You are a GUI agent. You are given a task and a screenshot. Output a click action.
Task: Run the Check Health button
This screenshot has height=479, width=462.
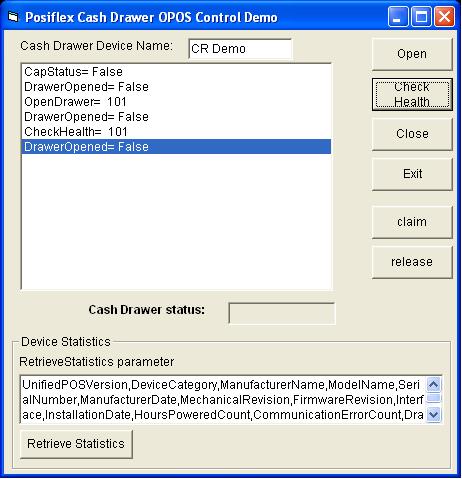[412, 95]
